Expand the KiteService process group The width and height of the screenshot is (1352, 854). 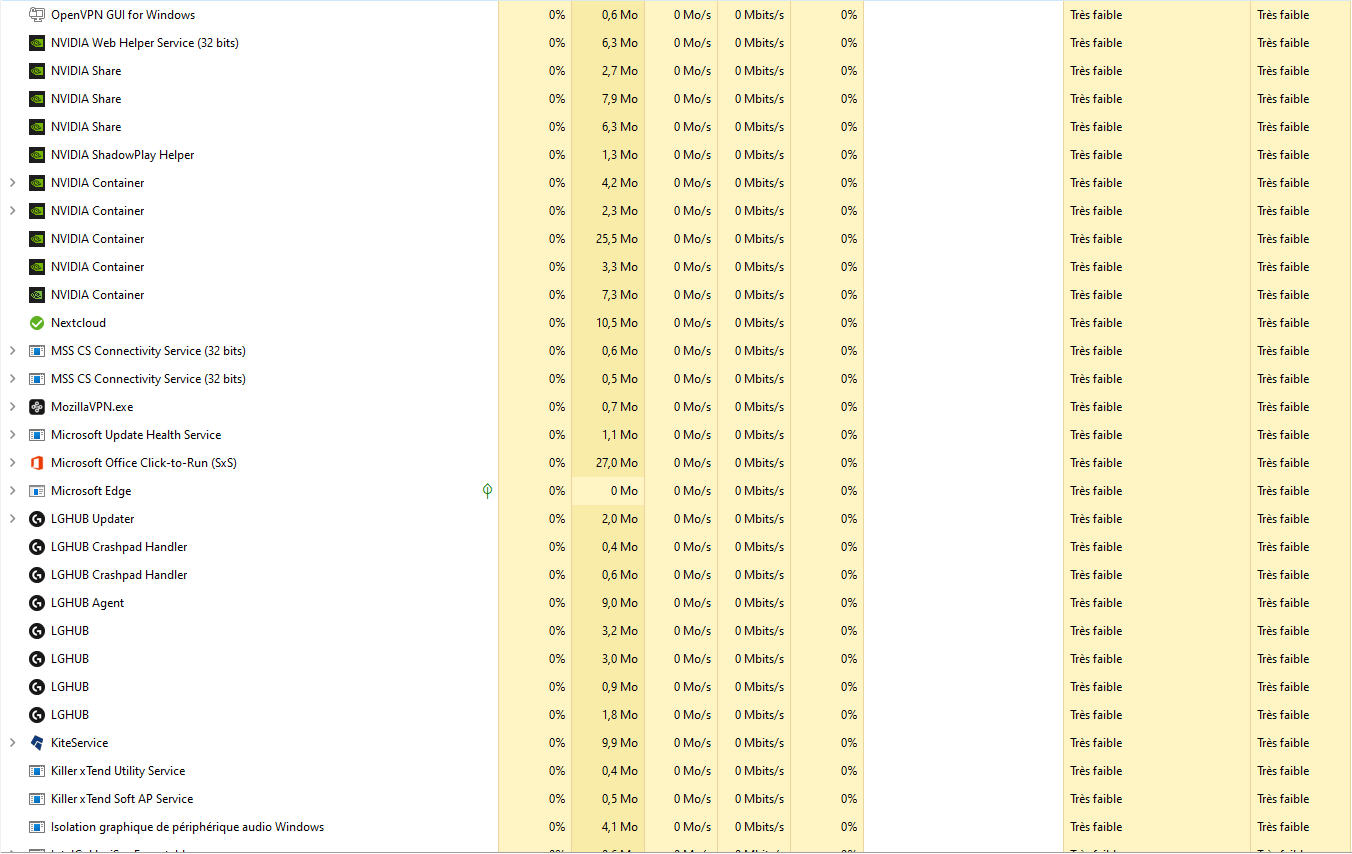12,743
